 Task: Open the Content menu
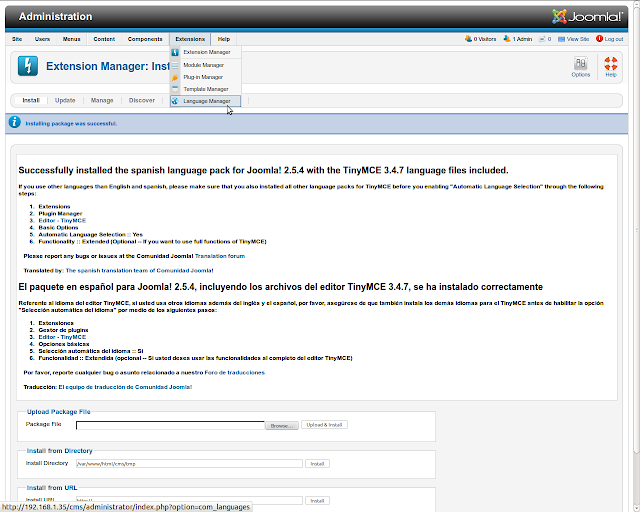tap(104, 39)
